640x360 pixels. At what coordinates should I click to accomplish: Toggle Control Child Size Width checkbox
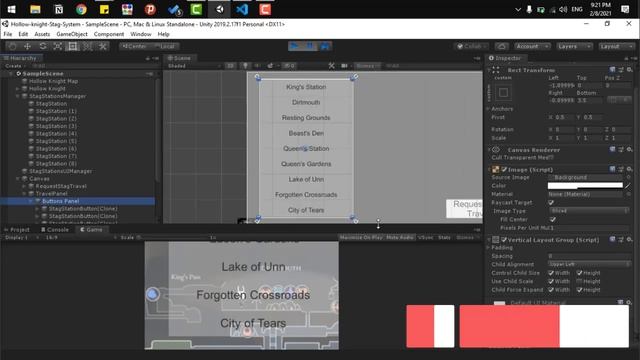click(551, 273)
